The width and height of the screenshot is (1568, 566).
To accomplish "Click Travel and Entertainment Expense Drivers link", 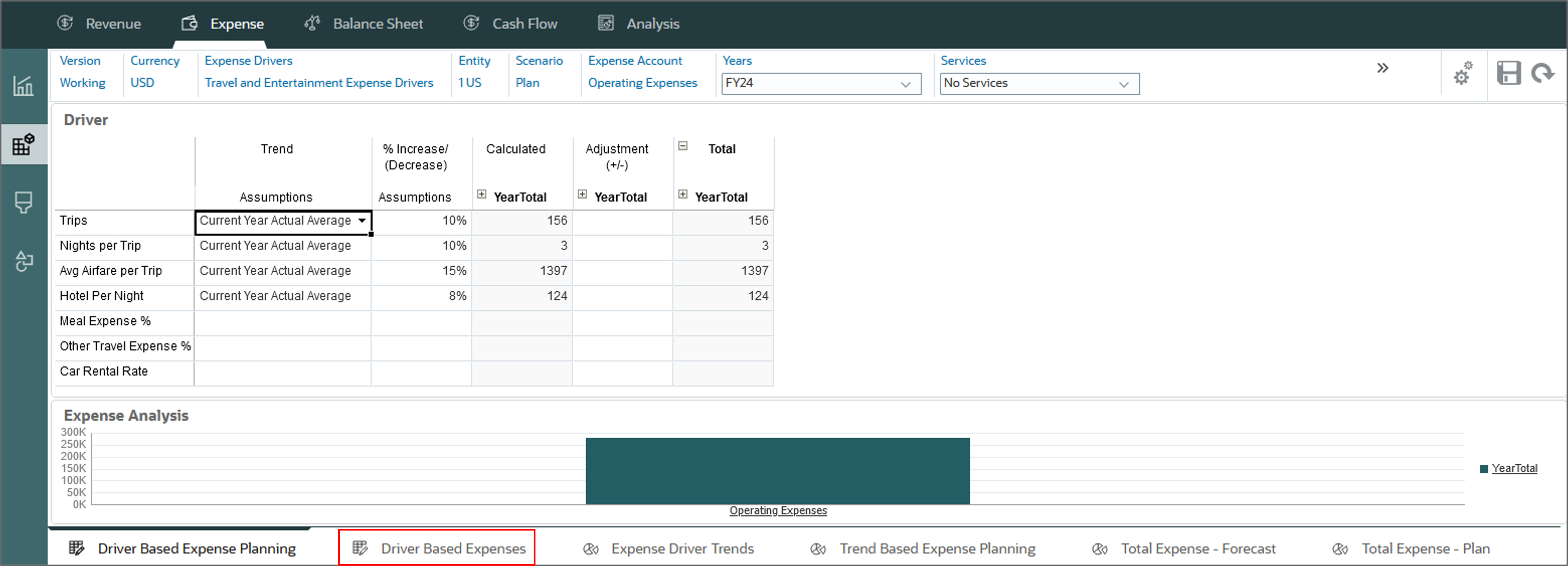I will point(318,83).
